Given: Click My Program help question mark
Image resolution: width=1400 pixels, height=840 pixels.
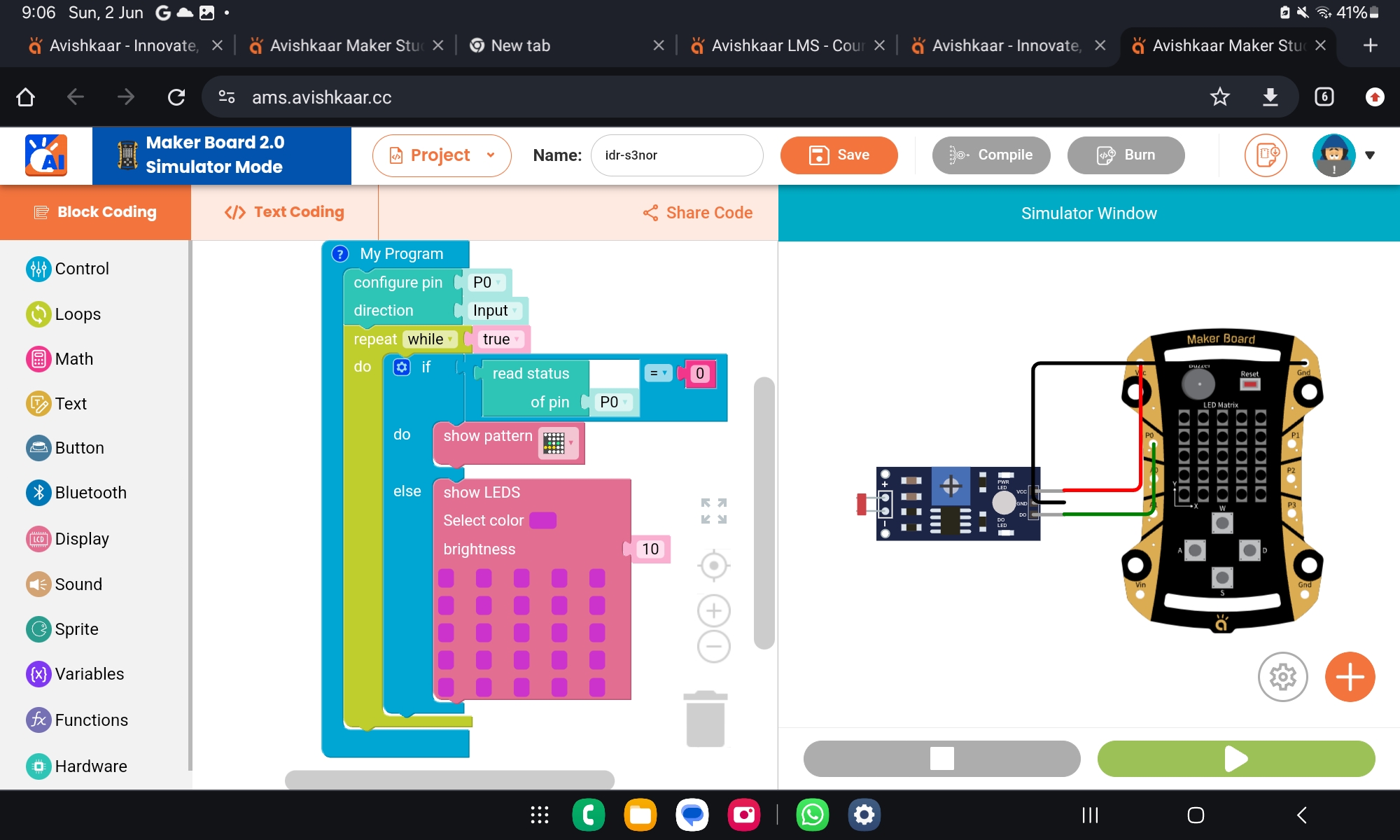Looking at the screenshot, I should tap(340, 253).
